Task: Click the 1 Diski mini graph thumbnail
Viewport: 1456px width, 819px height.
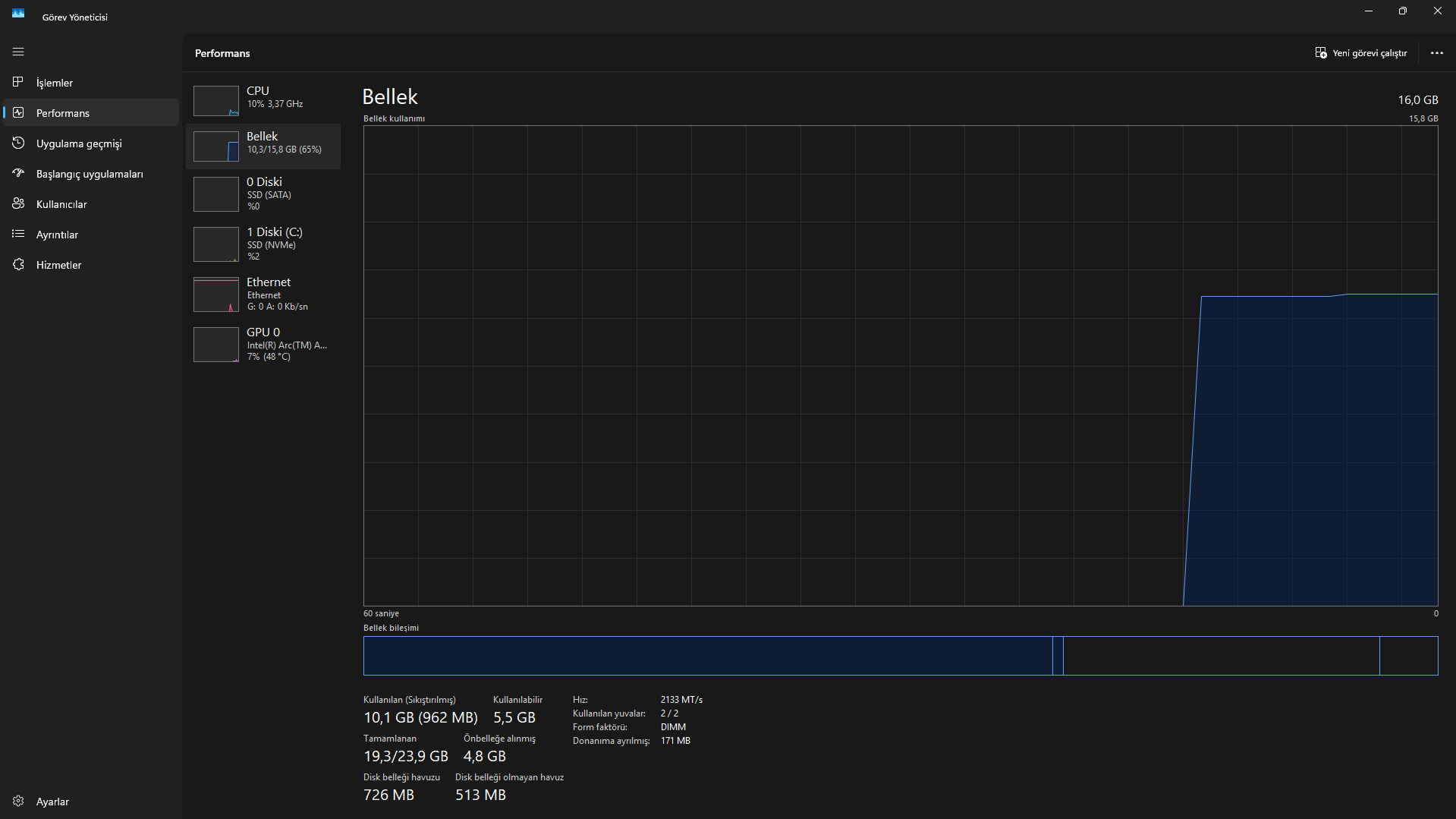Action: (216, 244)
